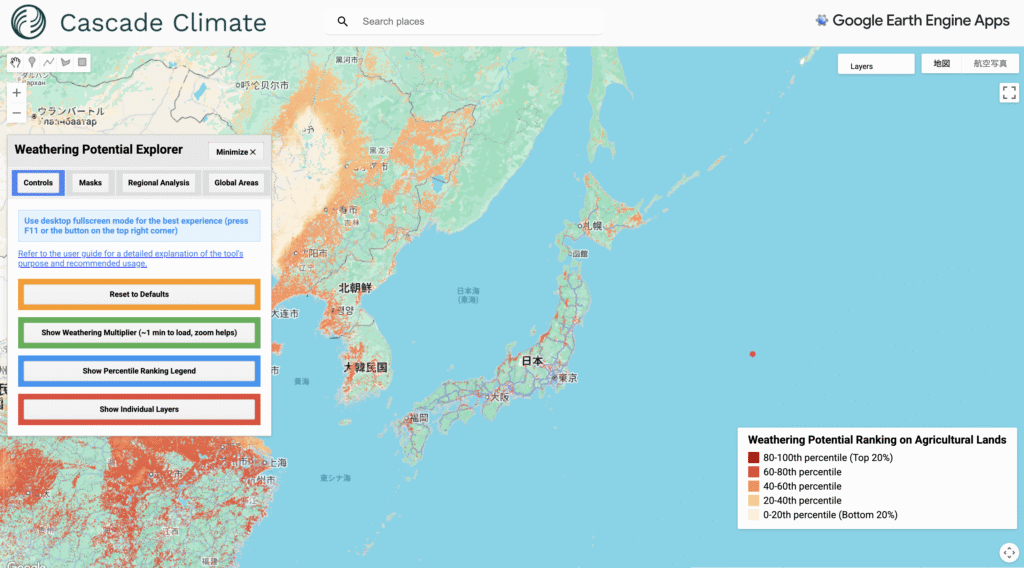Click the 福岡 city label
The width and height of the screenshot is (1024, 568).
coord(419,418)
